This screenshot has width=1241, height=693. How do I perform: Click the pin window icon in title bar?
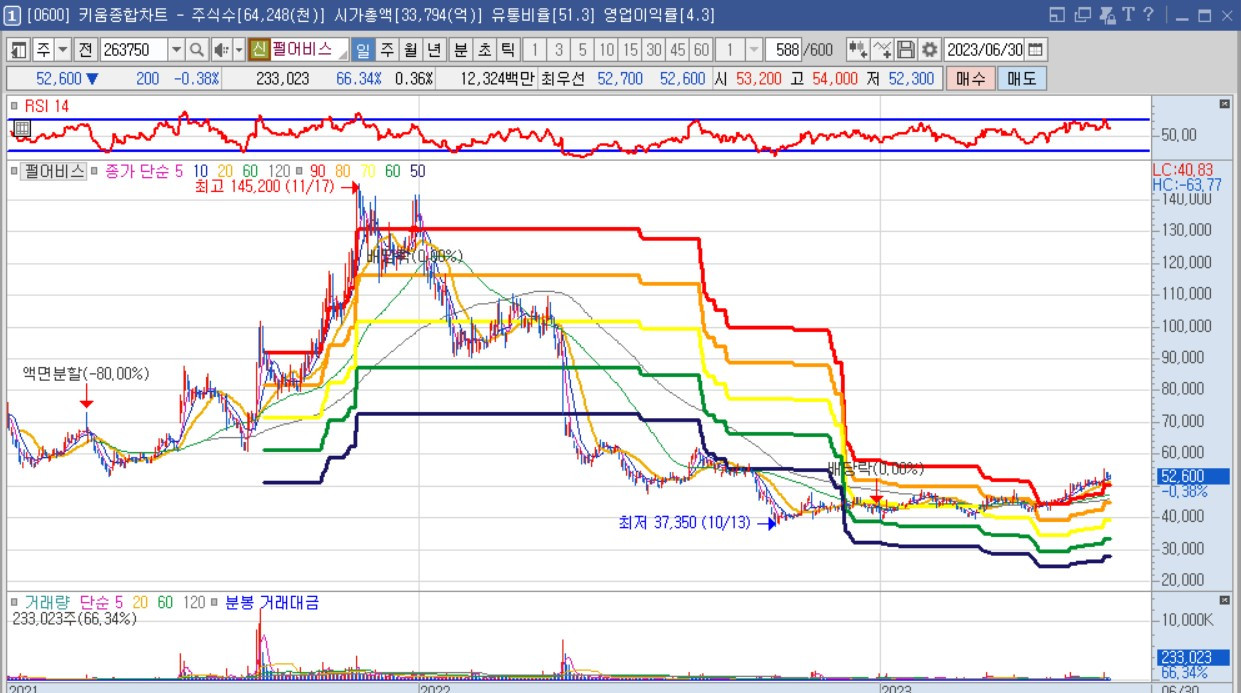pyautogui.click(x=1106, y=15)
